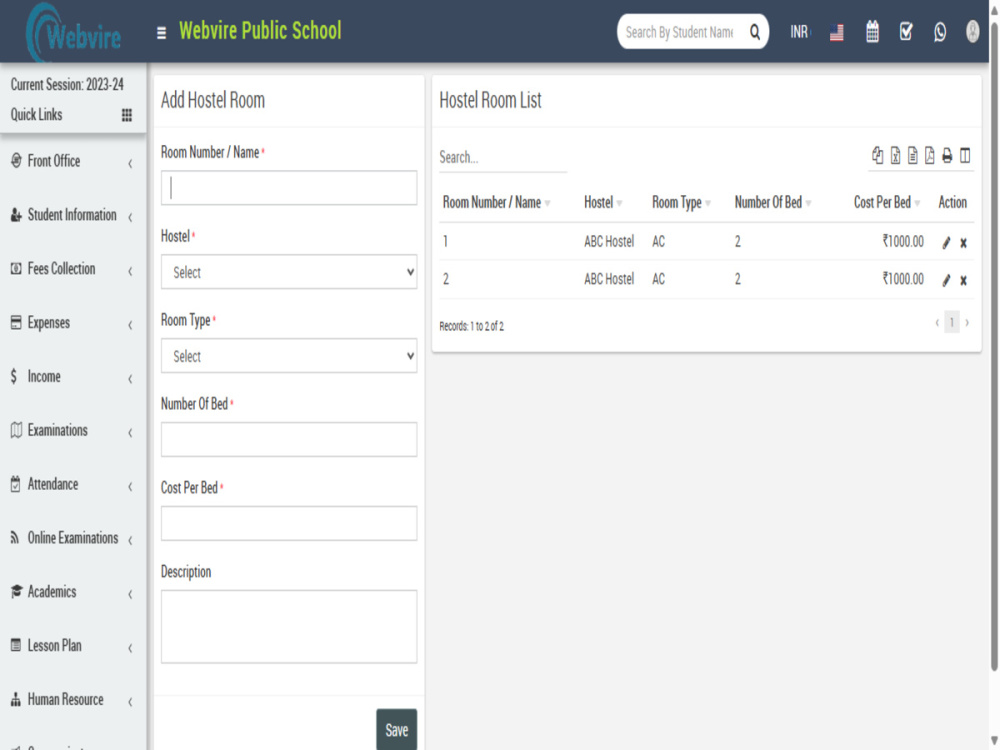Expand the Front Office menu
Image resolution: width=1000 pixels, height=750 pixels.
[73, 161]
